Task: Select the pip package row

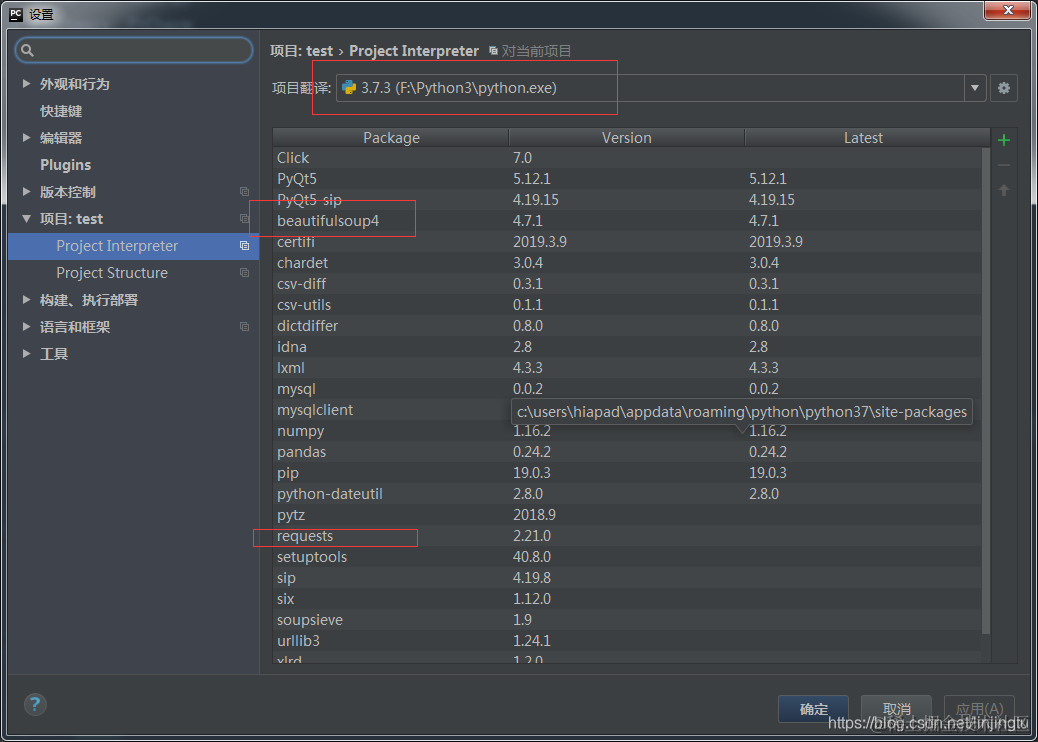Action: click(627, 473)
